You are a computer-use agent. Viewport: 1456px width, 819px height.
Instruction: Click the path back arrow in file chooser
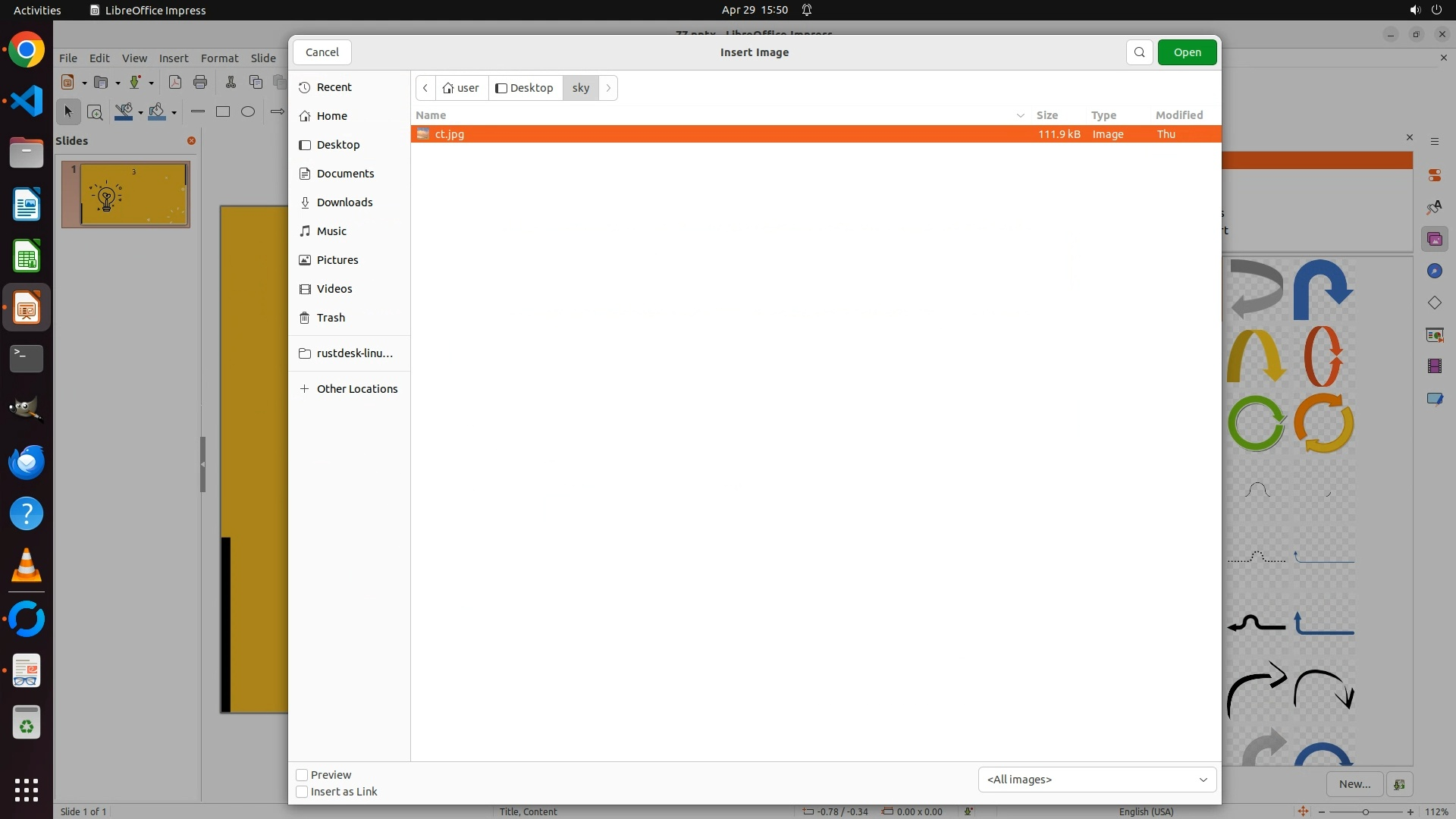coord(425,88)
